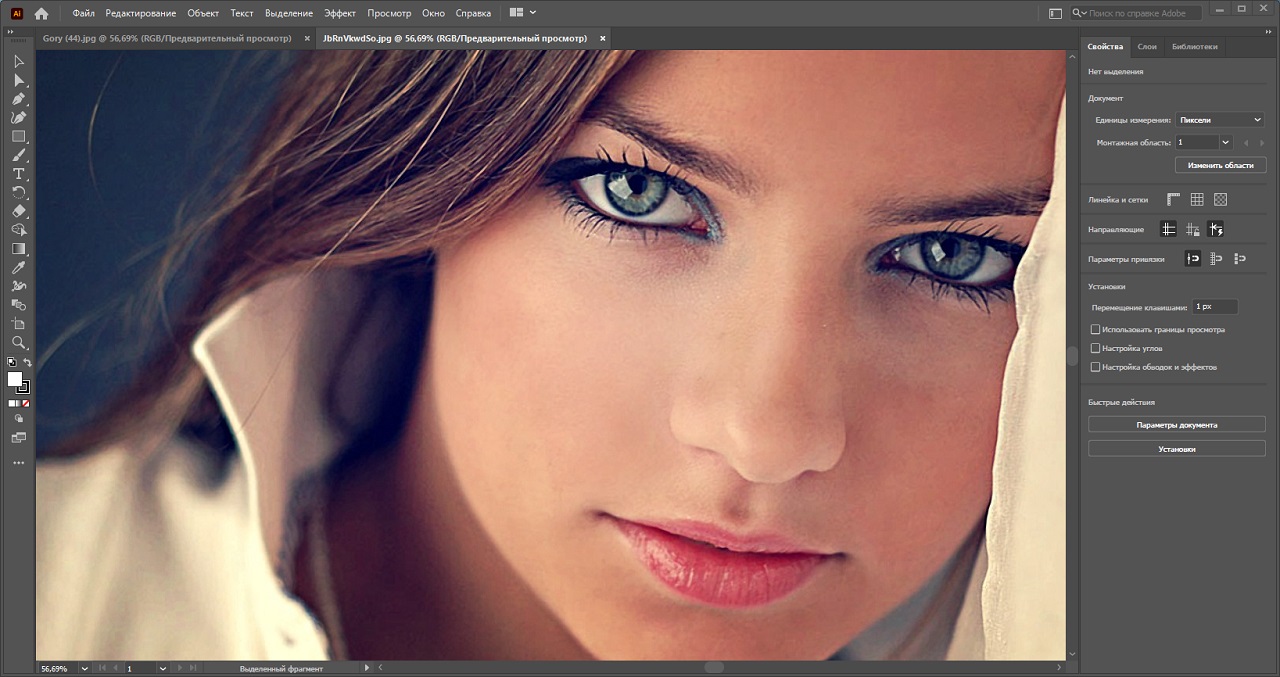
Task: Select the Zoom tool
Action: (x=18, y=343)
